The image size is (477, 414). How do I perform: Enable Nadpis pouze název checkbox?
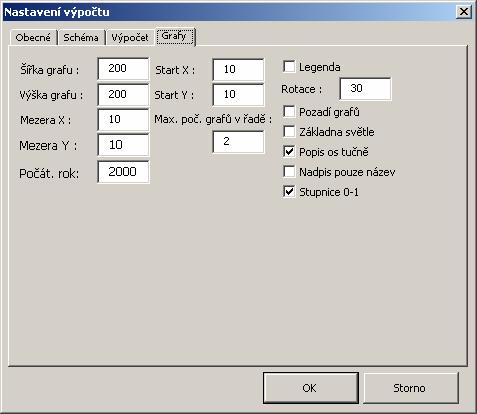289,172
